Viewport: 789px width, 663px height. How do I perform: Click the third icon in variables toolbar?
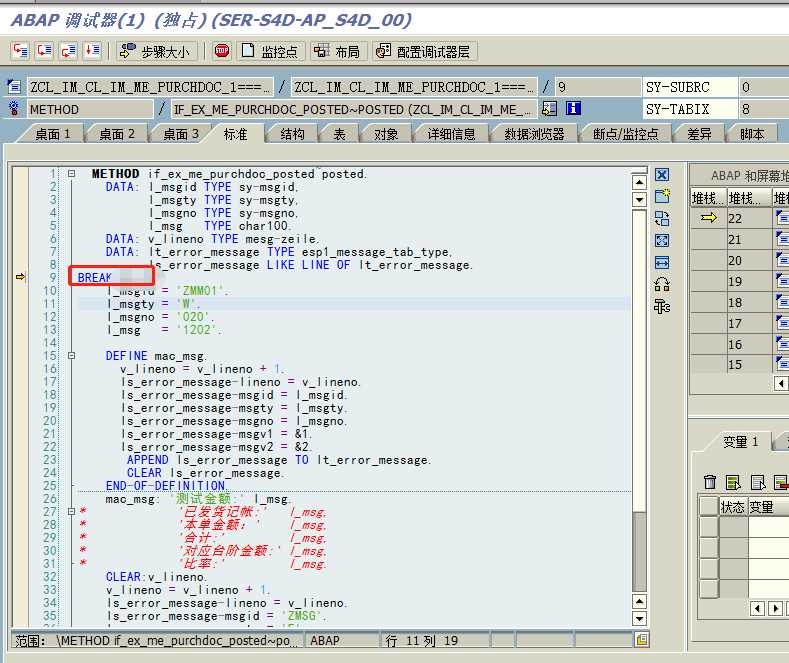tap(757, 482)
